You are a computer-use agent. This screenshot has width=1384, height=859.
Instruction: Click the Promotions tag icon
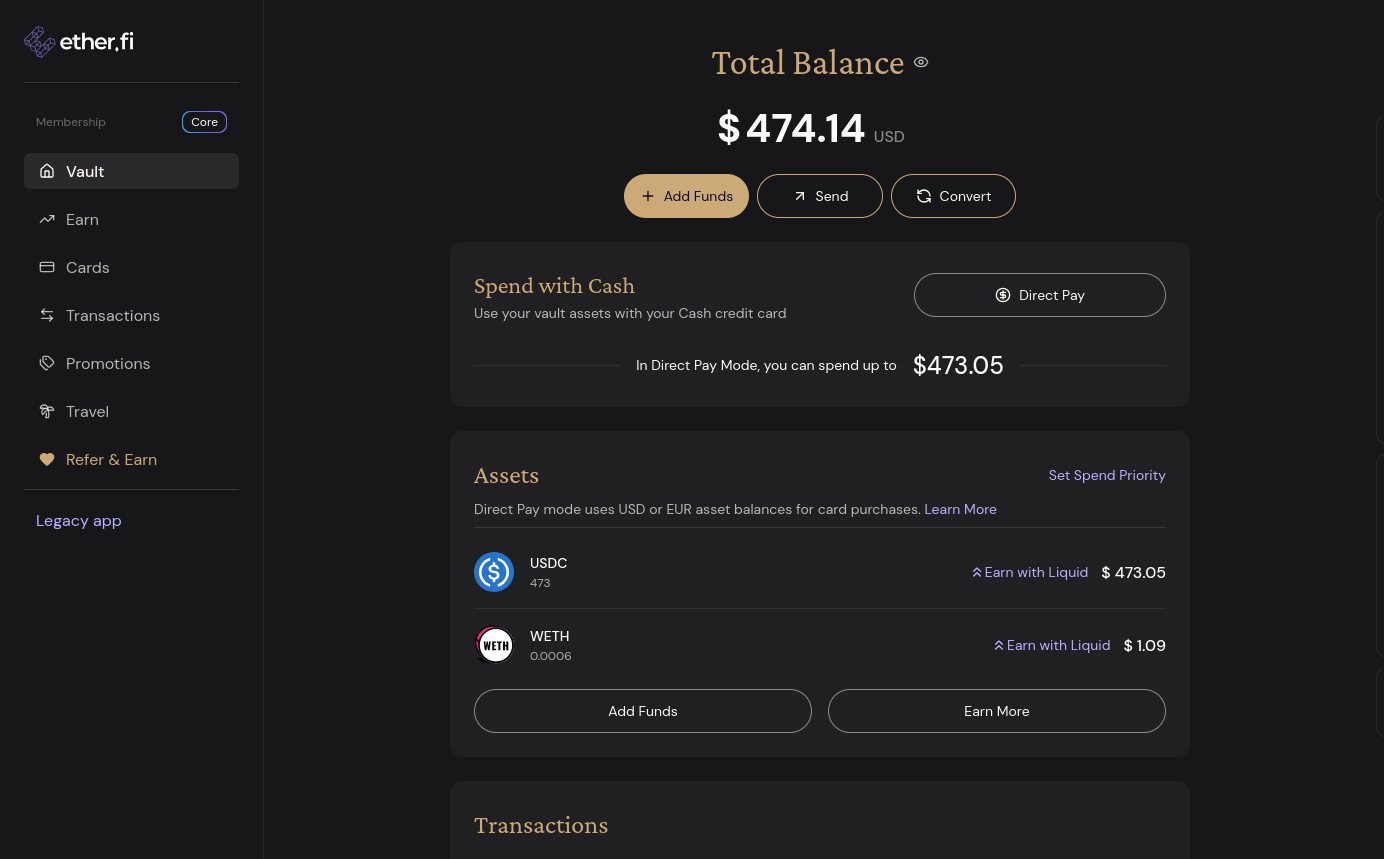[47, 363]
